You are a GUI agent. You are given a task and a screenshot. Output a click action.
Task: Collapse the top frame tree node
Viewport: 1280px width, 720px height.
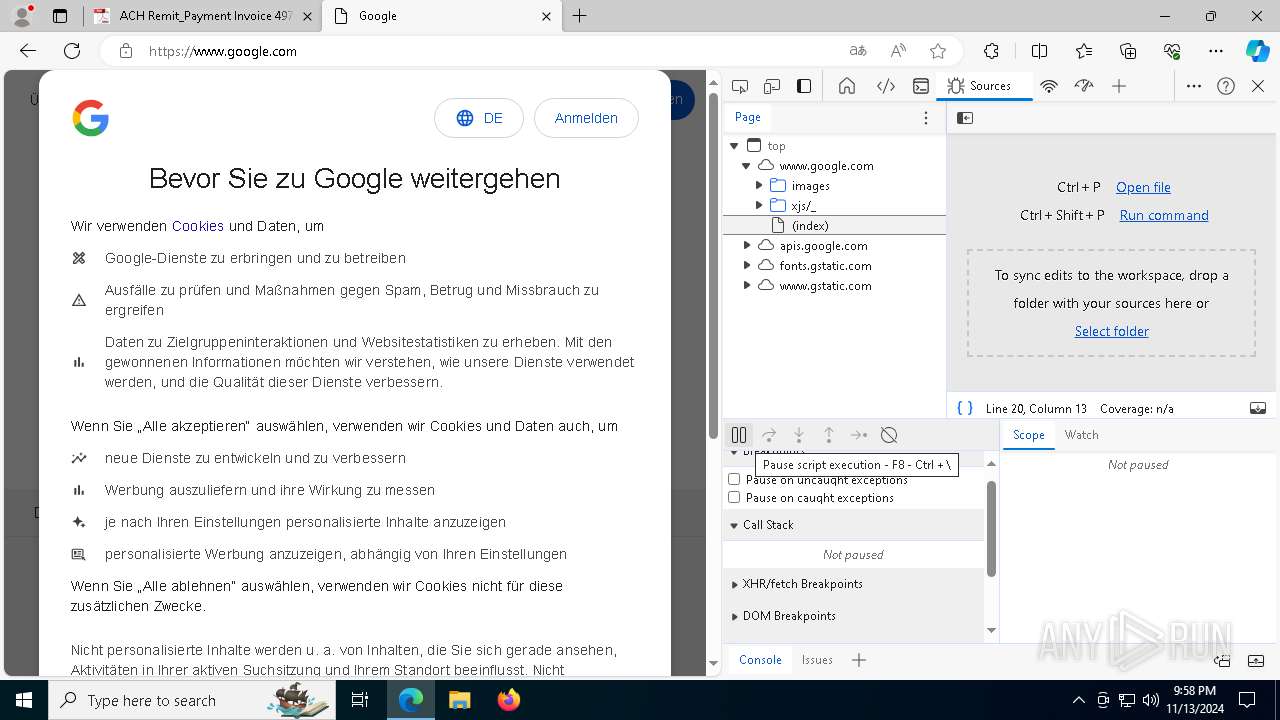coord(735,146)
